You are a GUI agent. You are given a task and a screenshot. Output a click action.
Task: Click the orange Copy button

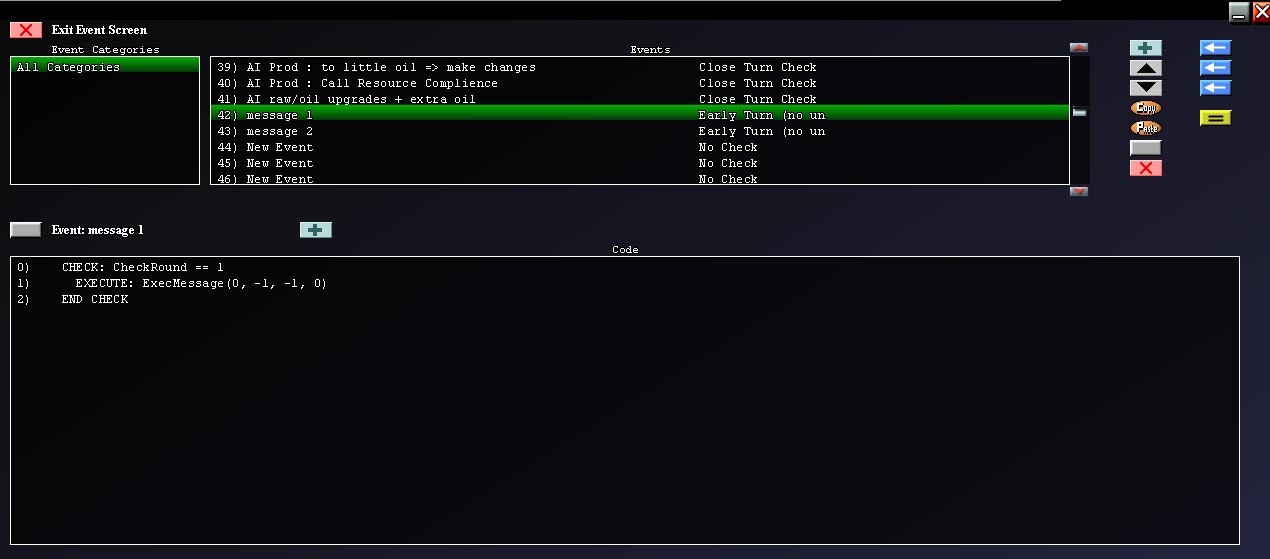[1146, 108]
